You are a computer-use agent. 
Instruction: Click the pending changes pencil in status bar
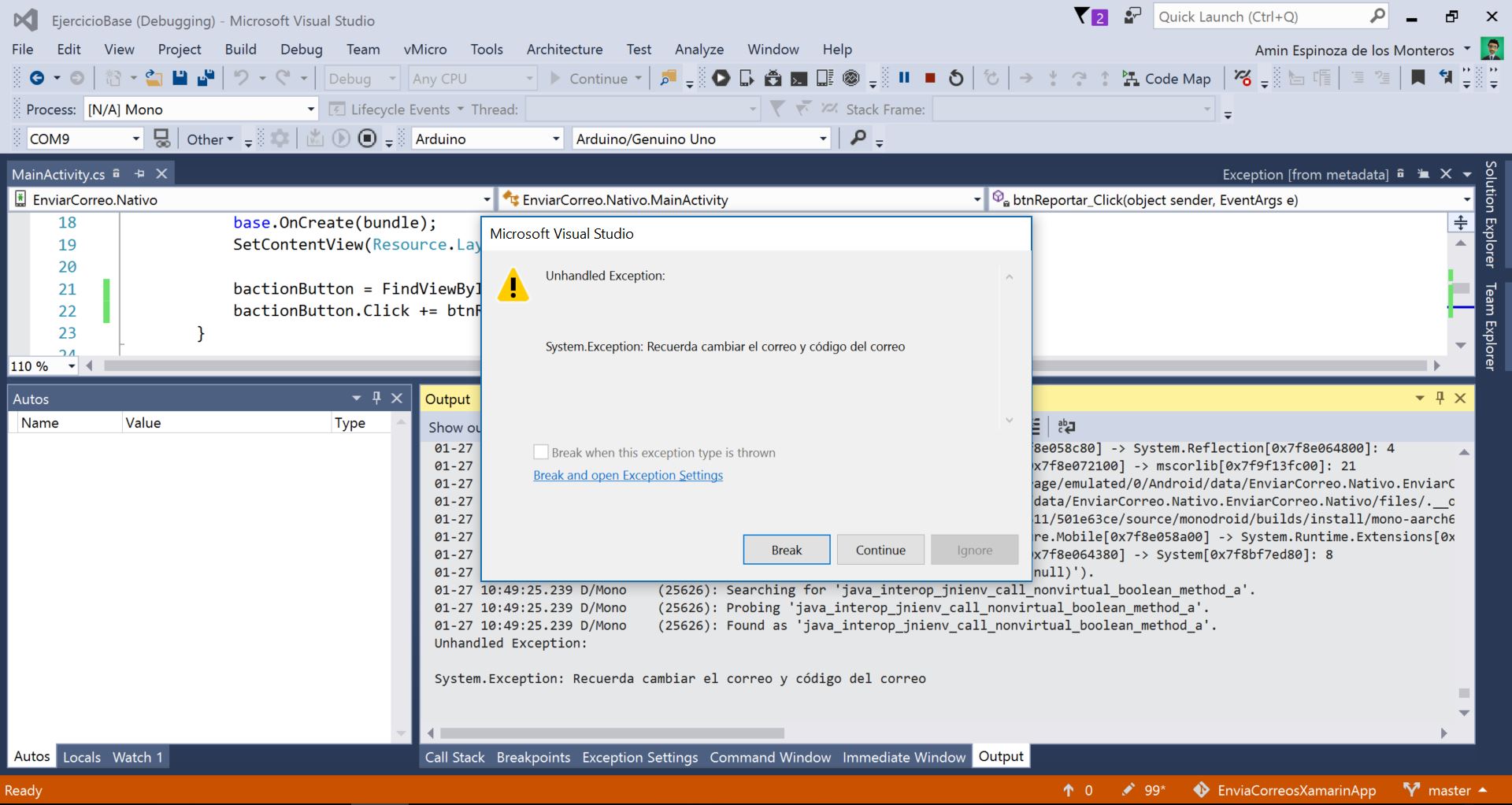point(1128,790)
